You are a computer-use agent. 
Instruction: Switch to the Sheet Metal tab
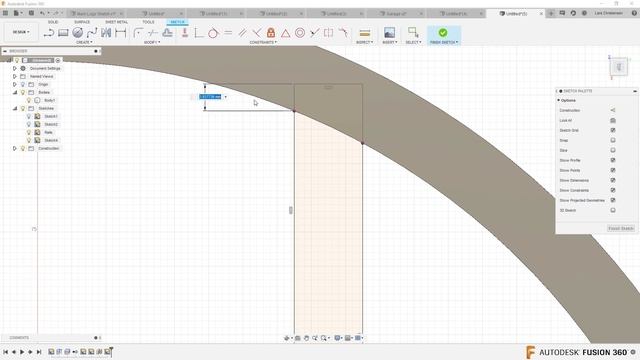coord(116,22)
